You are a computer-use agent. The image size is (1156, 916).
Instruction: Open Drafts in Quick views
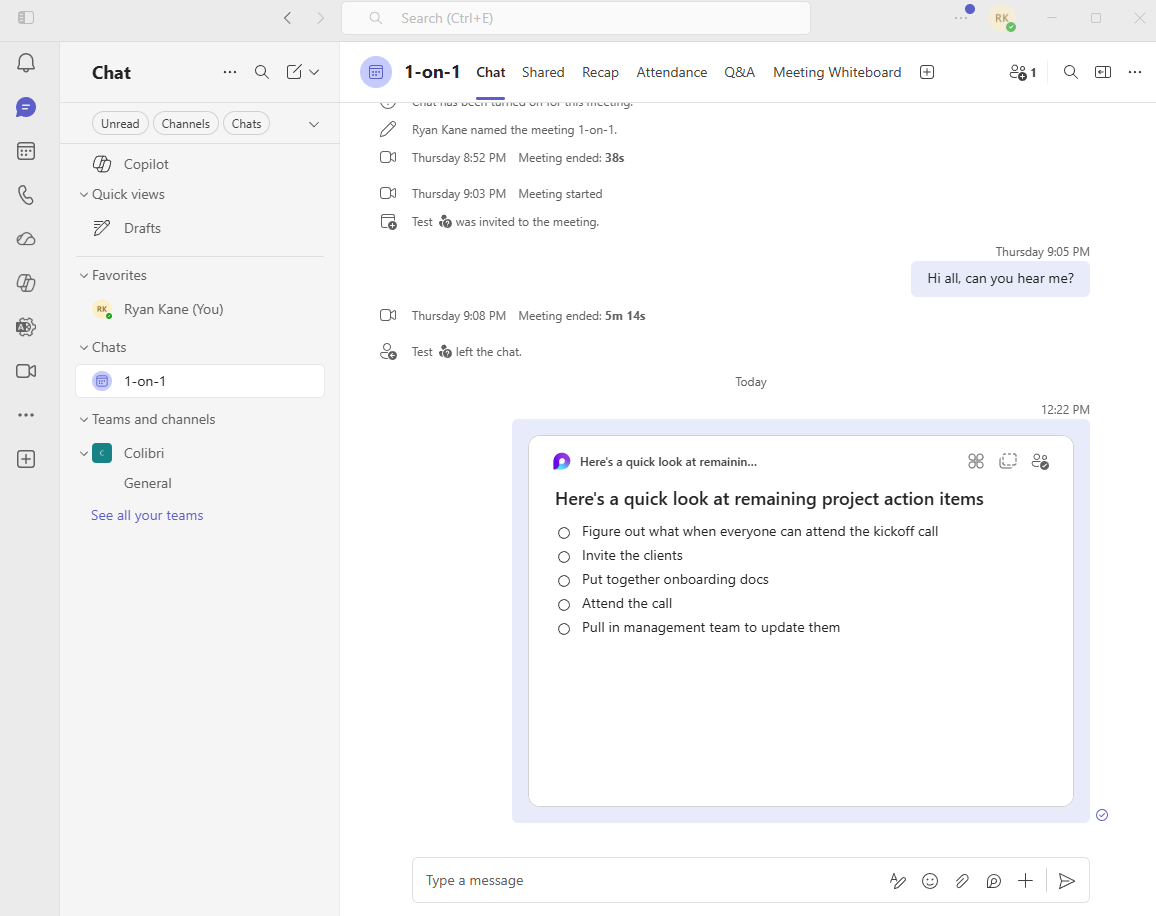pos(200,229)
